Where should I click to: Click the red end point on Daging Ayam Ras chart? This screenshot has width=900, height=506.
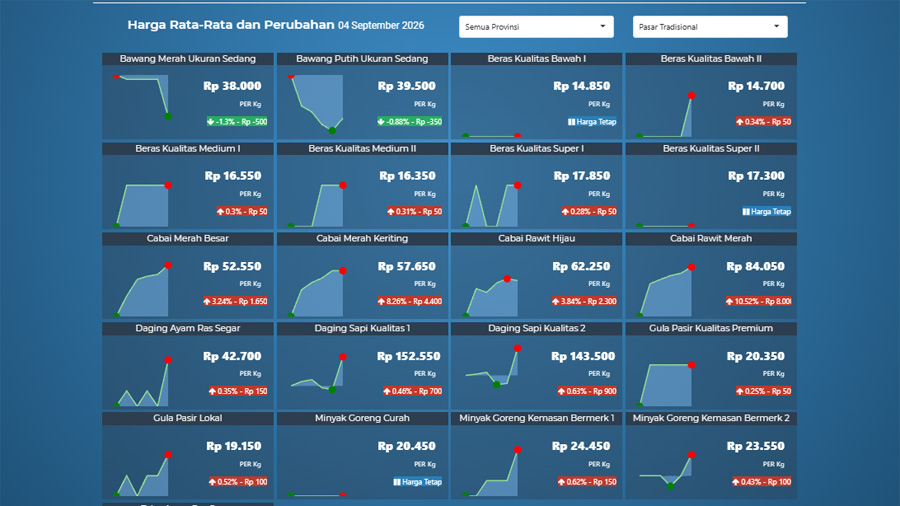pos(168,360)
